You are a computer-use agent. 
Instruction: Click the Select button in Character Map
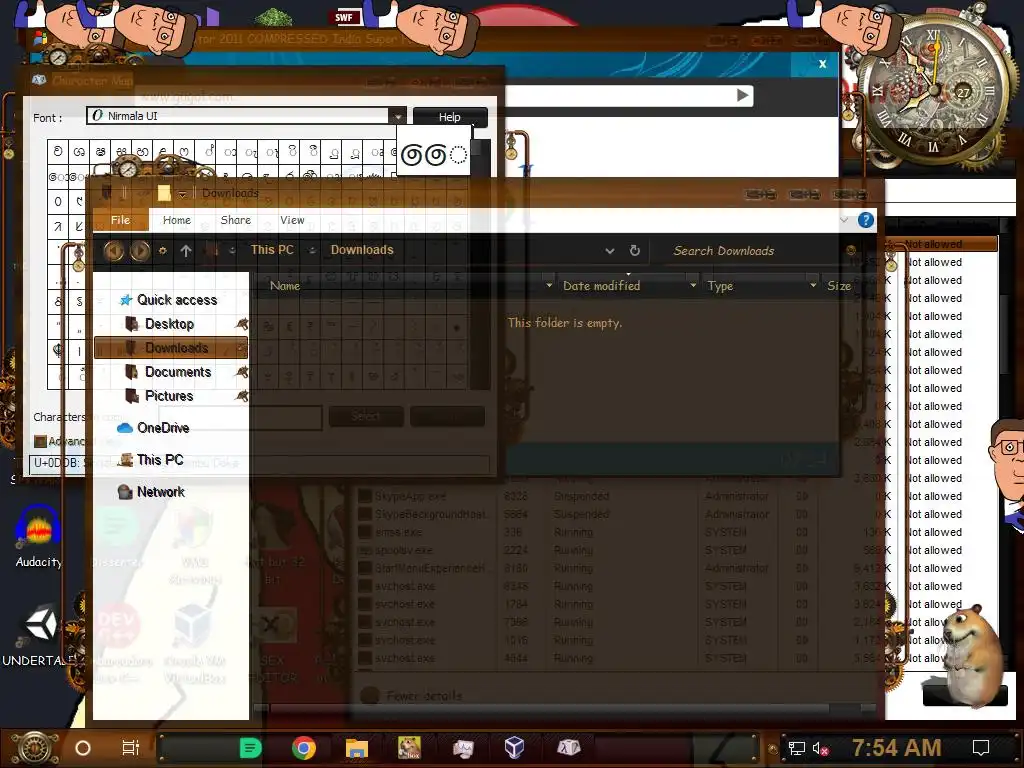tap(366, 416)
